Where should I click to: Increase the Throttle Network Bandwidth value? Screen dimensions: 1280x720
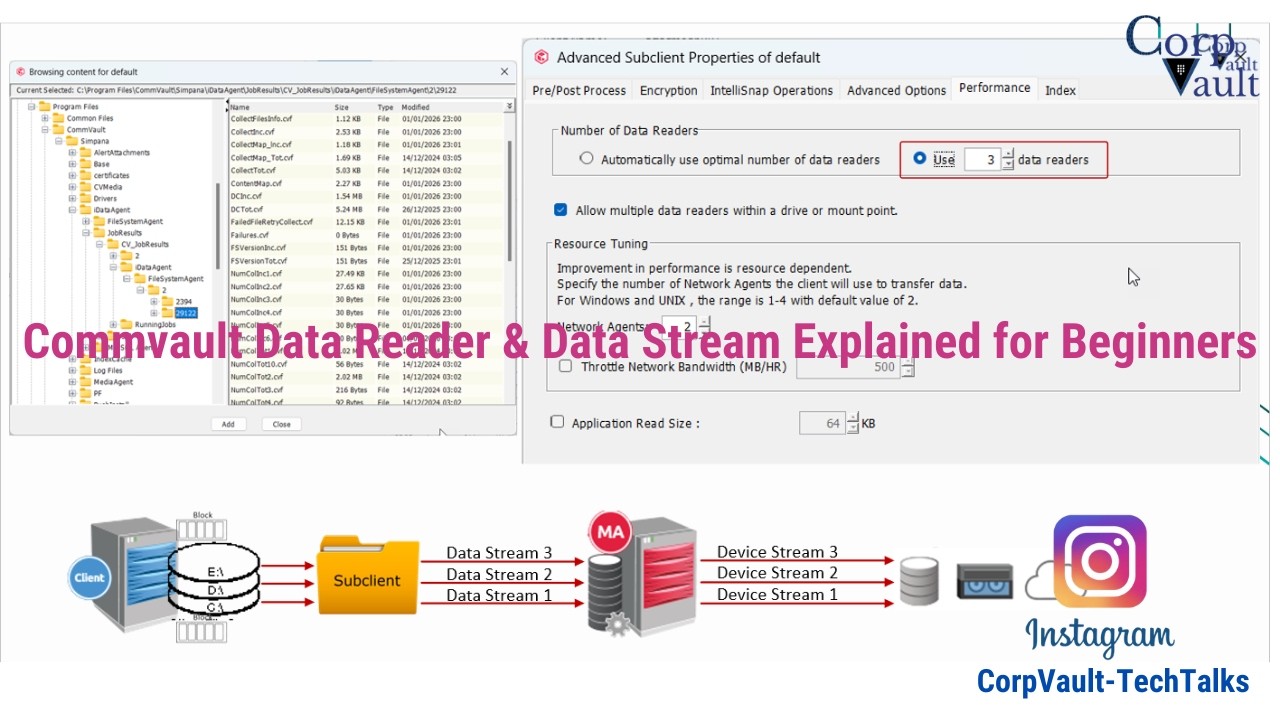[x=908, y=360]
